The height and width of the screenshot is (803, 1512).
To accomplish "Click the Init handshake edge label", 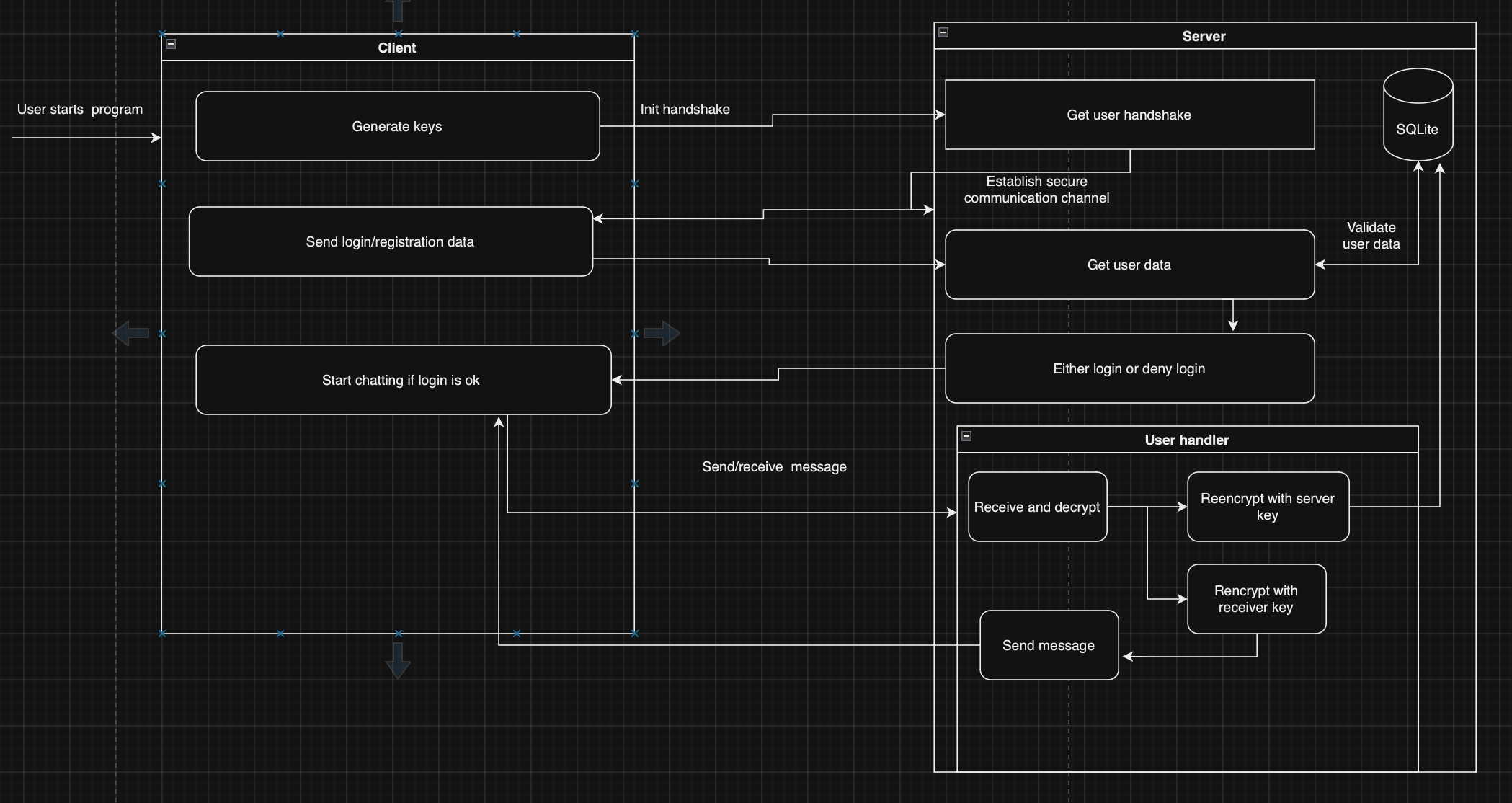I will tap(685, 109).
